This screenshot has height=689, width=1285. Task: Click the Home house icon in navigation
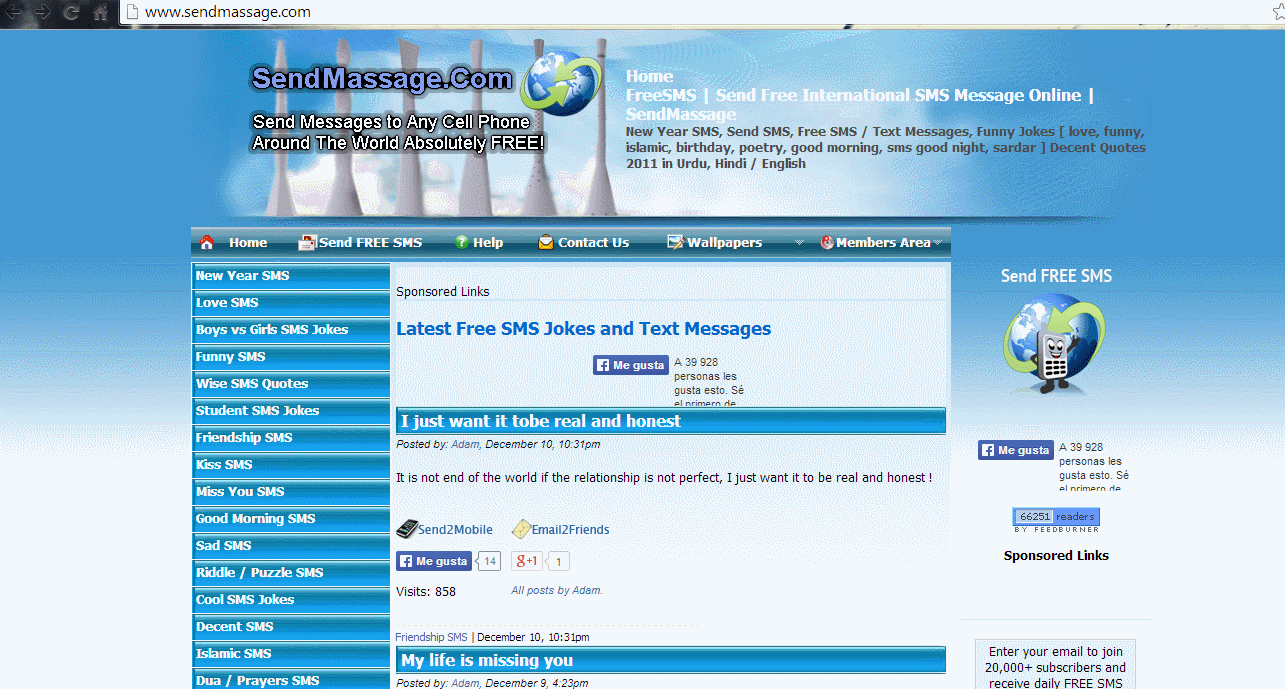(206, 242)
